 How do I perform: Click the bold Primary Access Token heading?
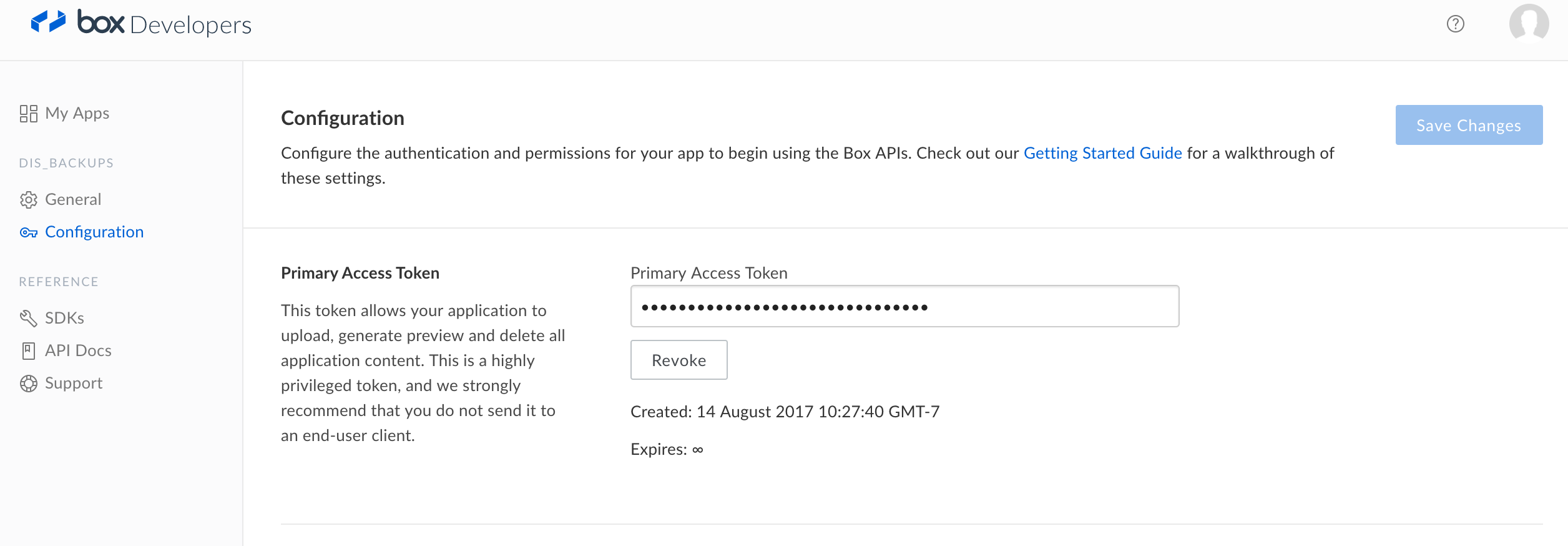[x=360, y=273]
